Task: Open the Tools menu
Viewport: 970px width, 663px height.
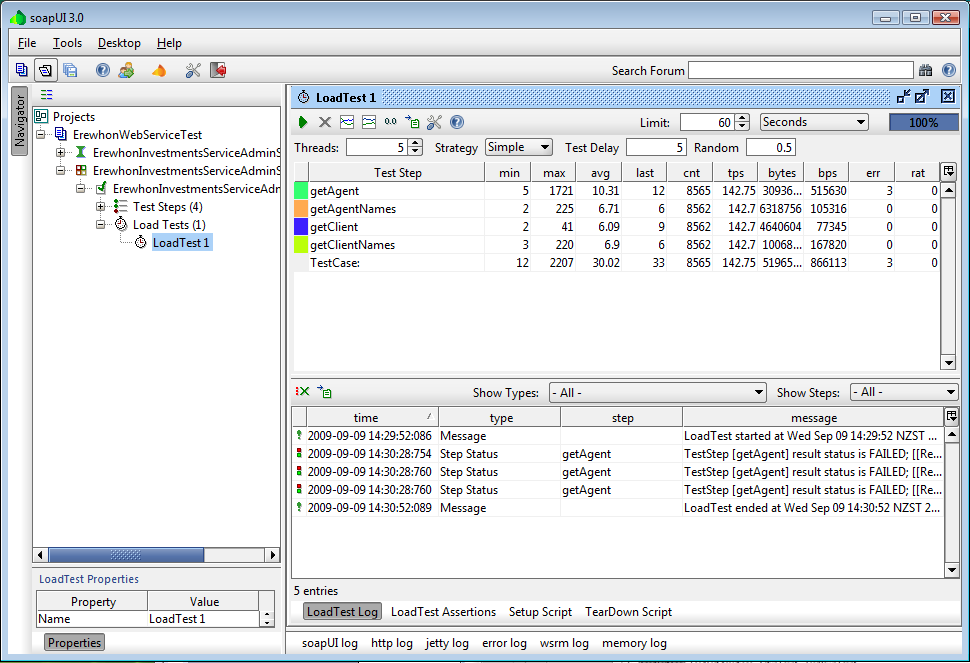Action: 67,43
